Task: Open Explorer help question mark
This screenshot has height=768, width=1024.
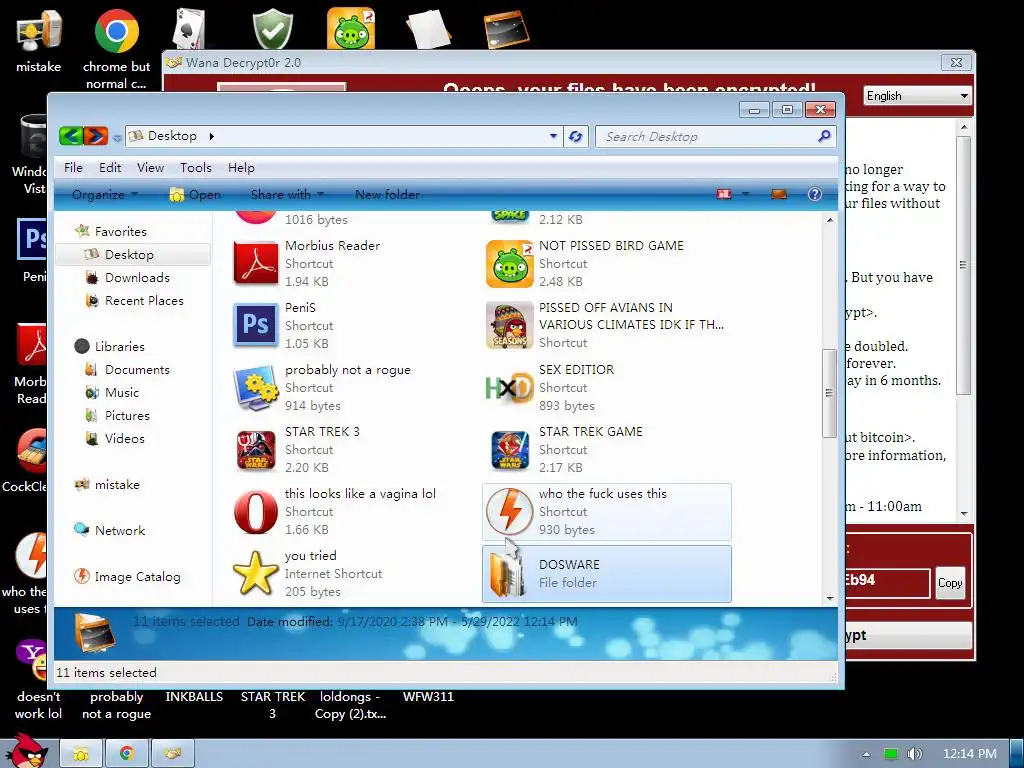Action: (814, 194)
